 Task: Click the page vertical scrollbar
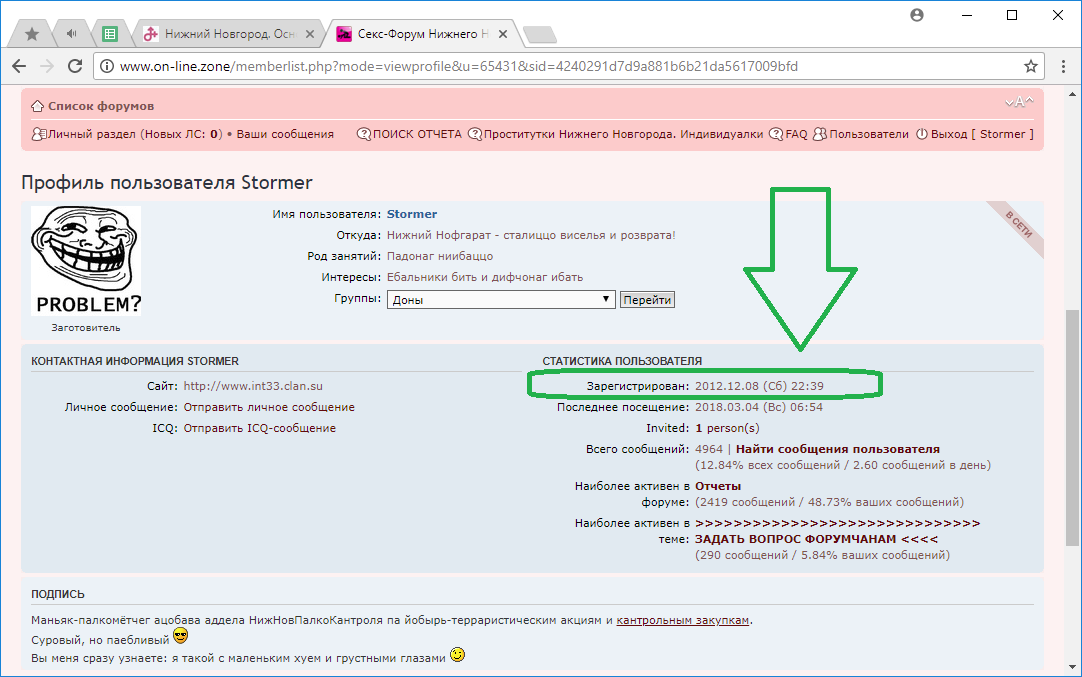point(1072,400)
